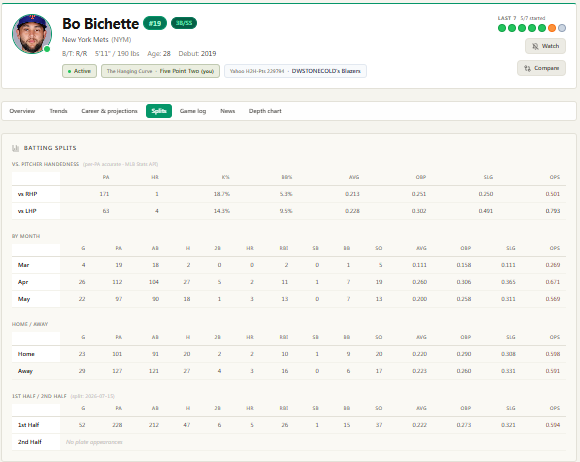Click the #19 jersey number badge
This screenshot has height=462, width=580.
tap(155, 23)
